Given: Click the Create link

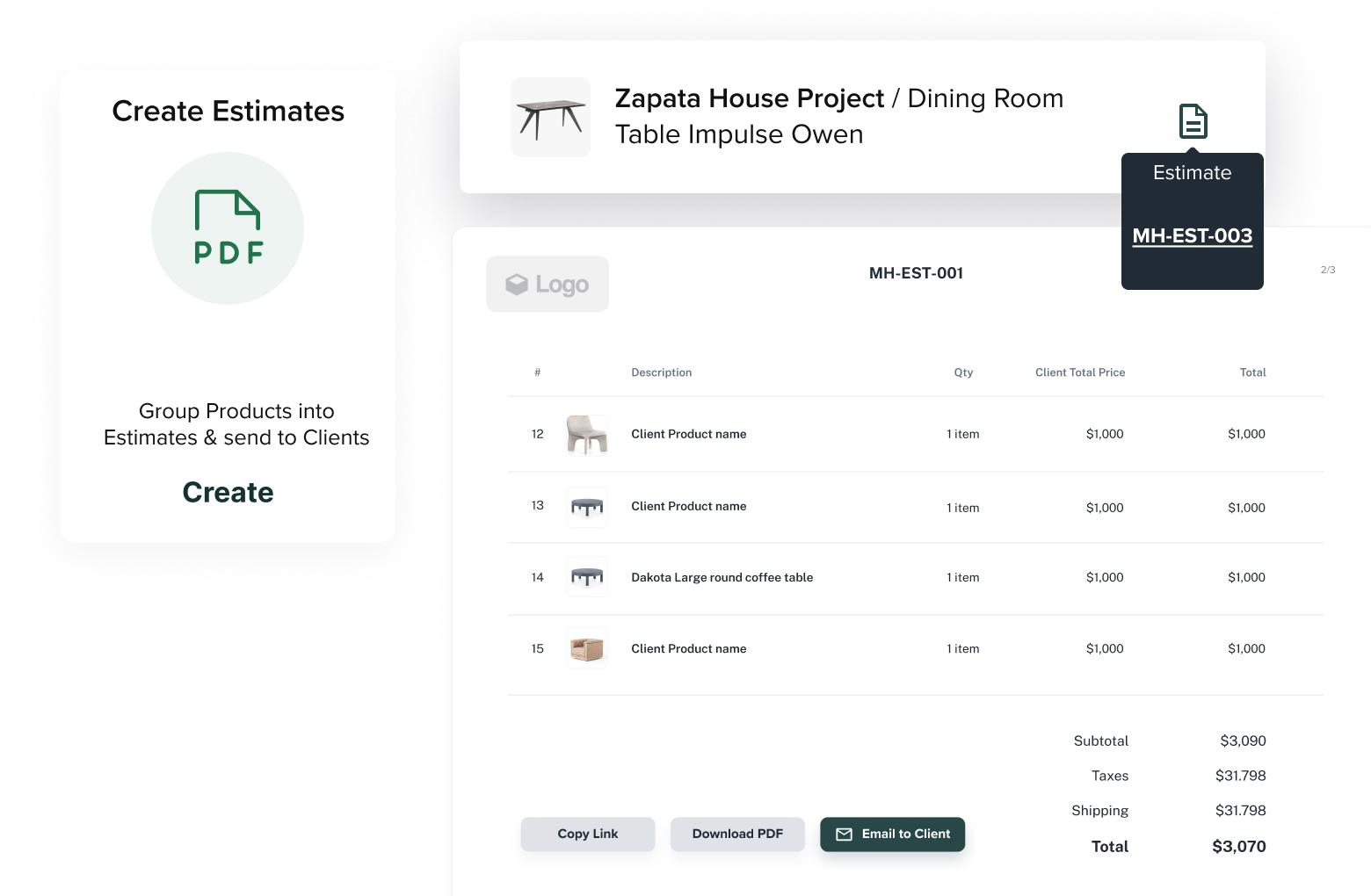Looking at the screenshot, I should point(228,492).
